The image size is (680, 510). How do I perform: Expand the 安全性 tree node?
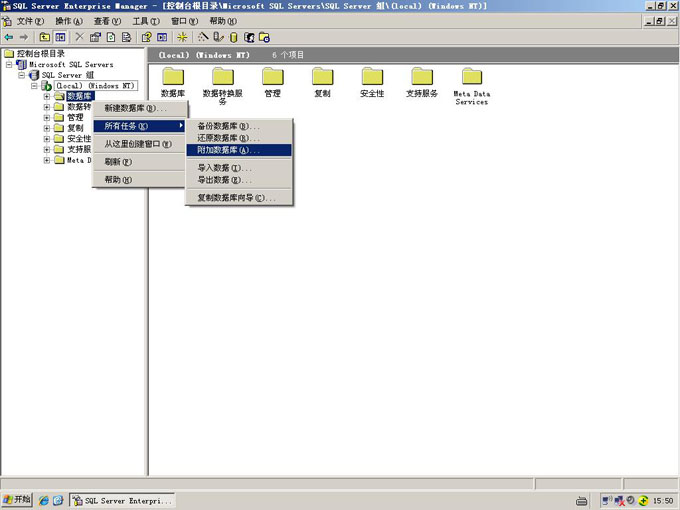47,139
